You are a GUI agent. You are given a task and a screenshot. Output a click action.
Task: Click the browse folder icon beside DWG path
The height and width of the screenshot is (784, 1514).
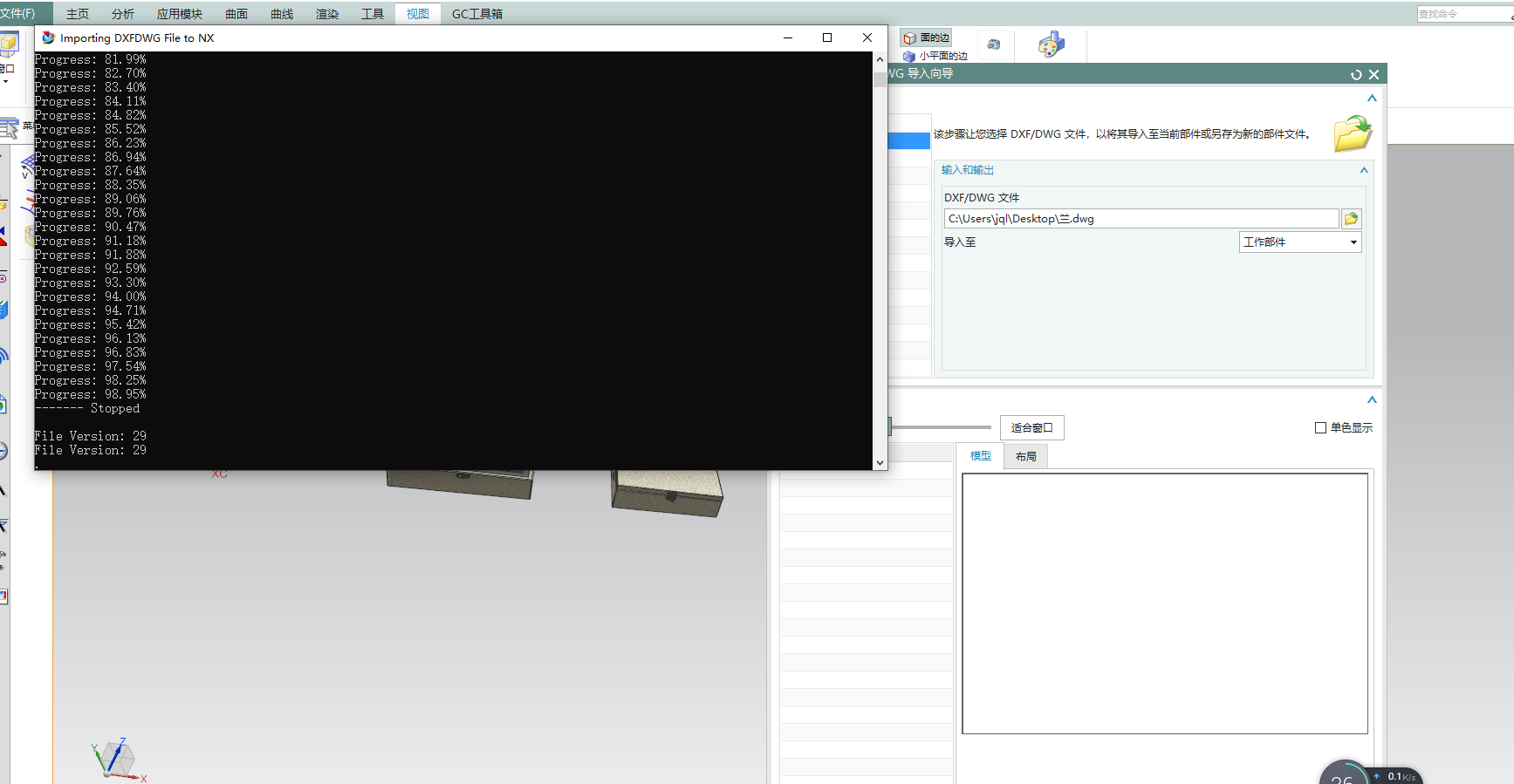(1351, 219)
